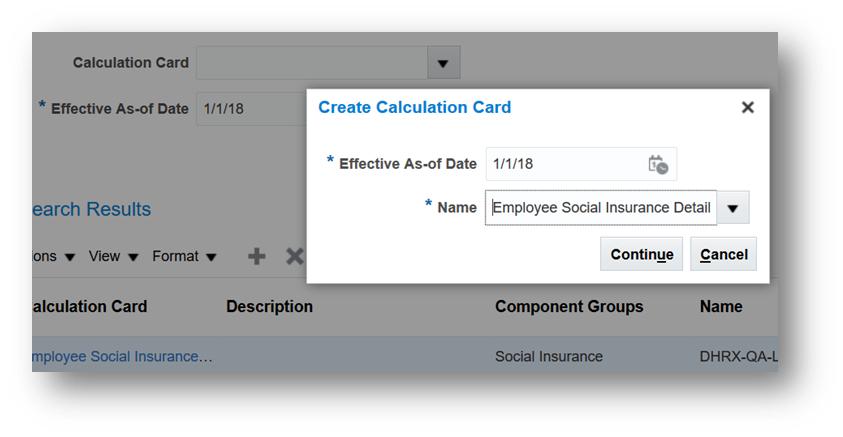Focus the dialog's Effective As-of Date field
This screenshot has width=843, height=437.
(x=565, y=164)
